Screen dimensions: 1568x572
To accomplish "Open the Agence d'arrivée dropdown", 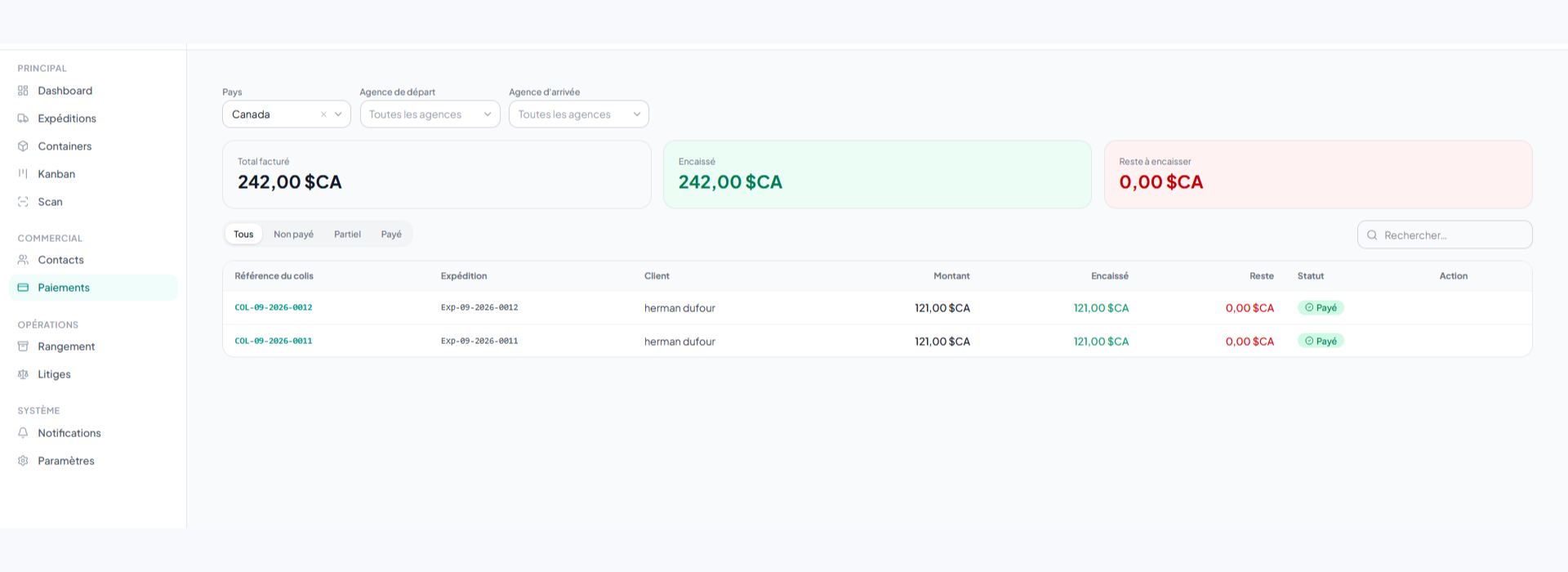I will pyautogui.click(x=578, y=114).
